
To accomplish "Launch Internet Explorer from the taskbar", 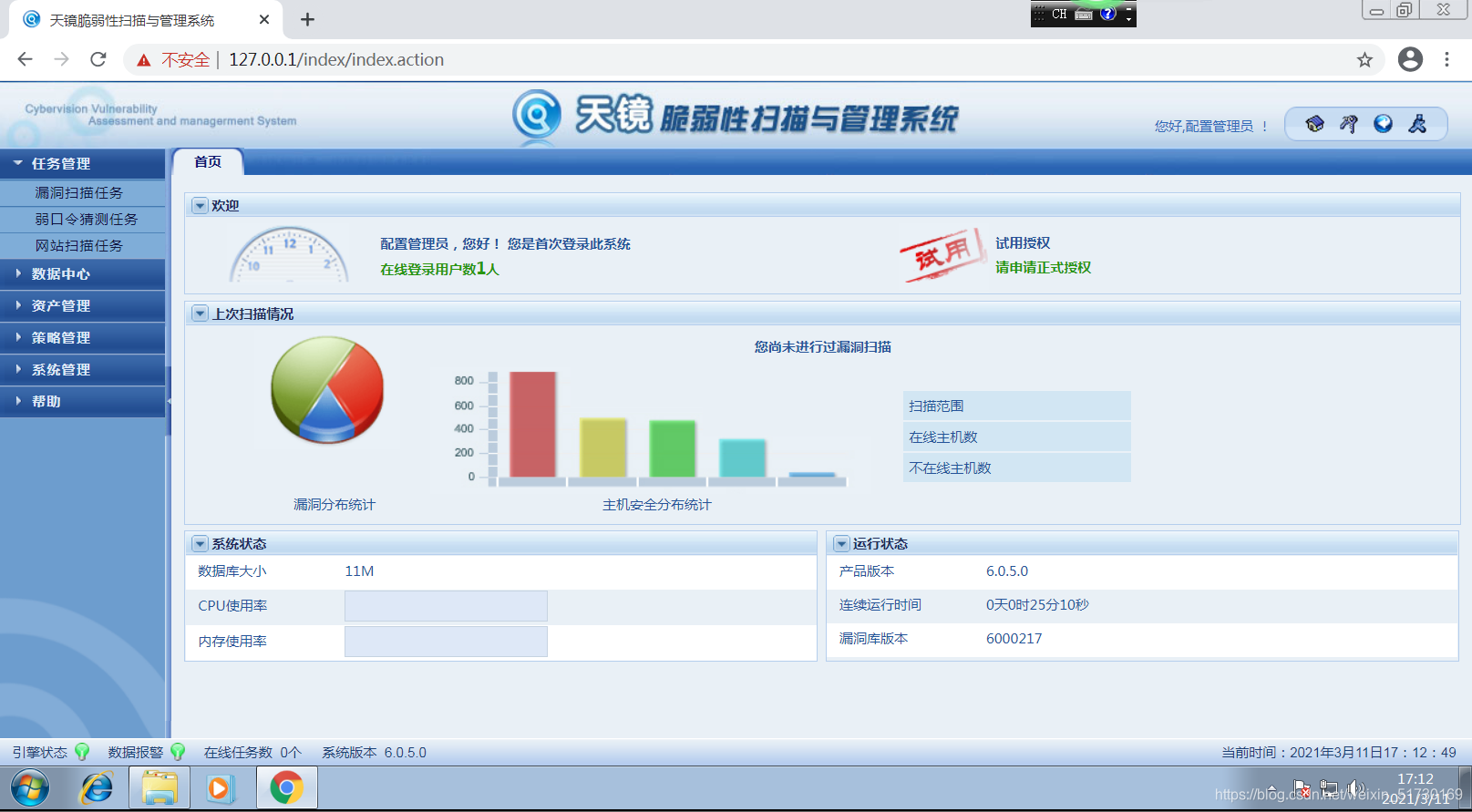I will [x=96, y=788].
